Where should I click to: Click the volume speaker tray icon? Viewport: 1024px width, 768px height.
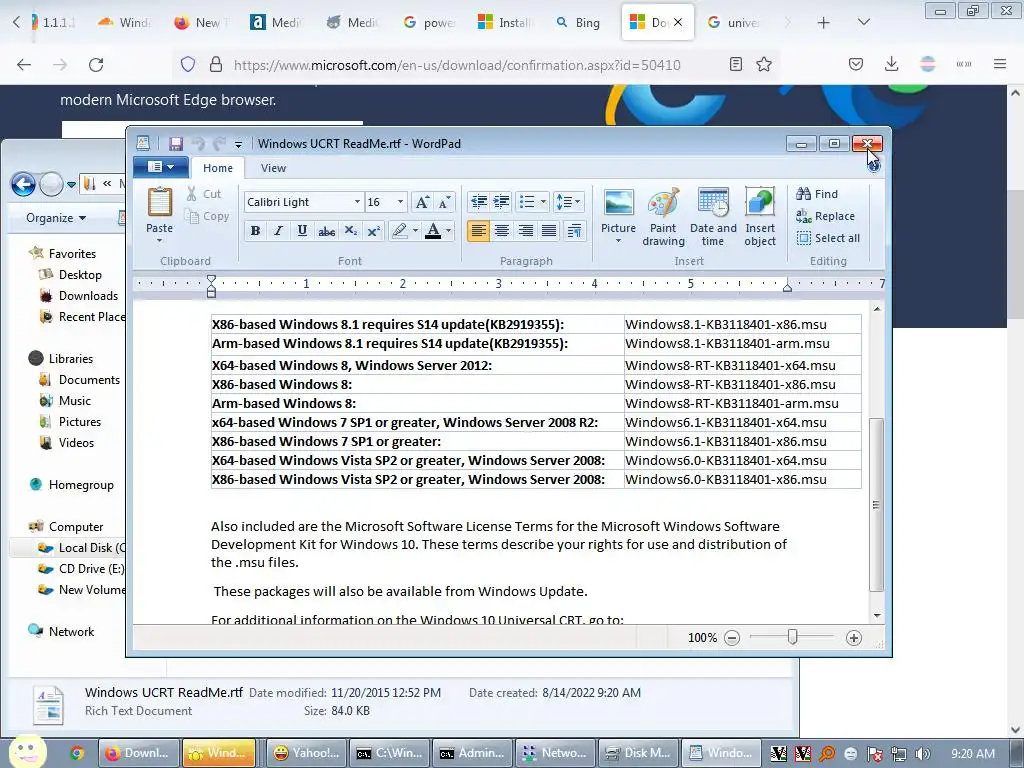click(923, 754)
